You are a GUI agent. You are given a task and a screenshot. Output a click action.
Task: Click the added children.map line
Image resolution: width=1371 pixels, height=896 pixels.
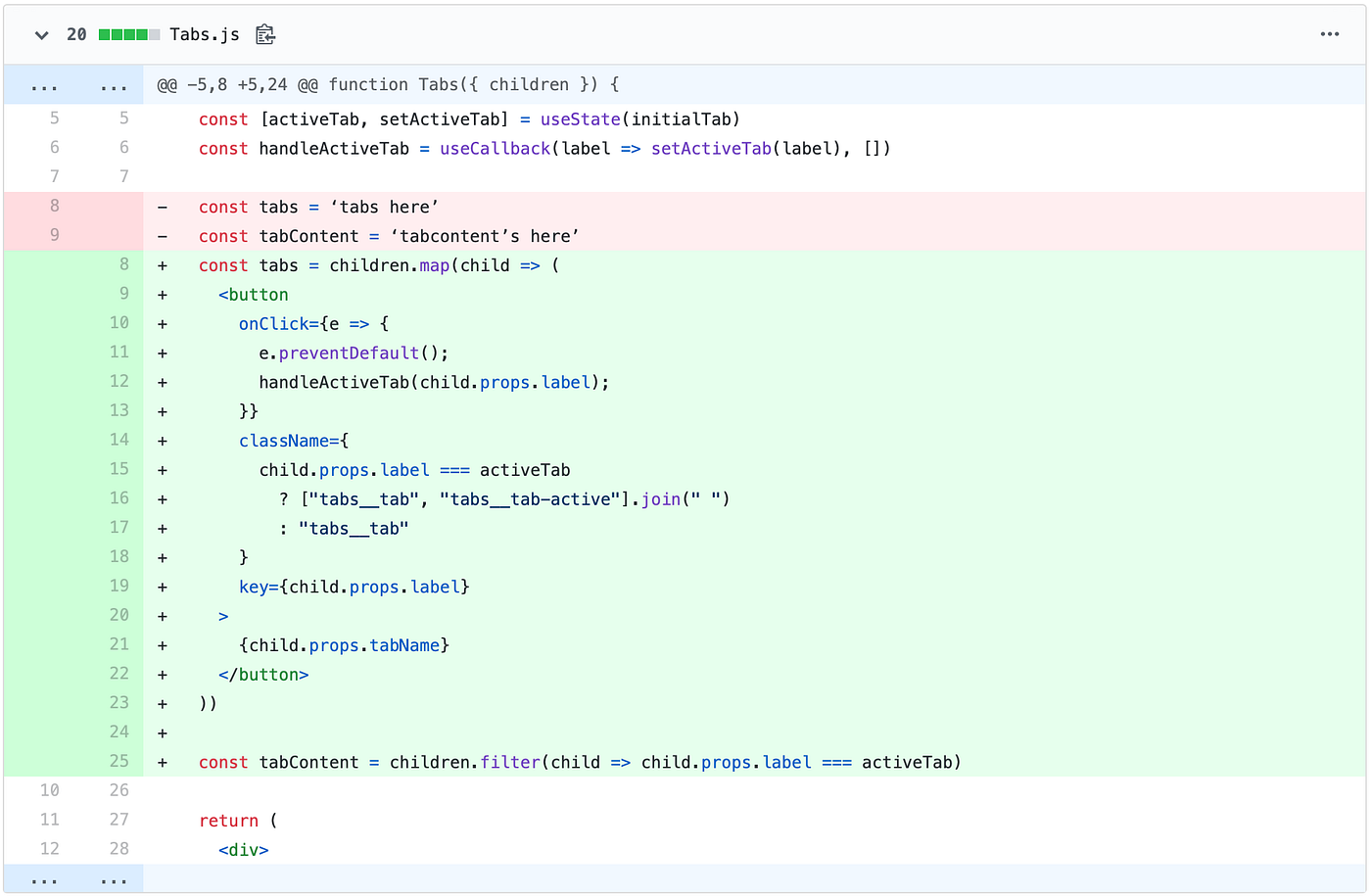(x=378, y=264)
